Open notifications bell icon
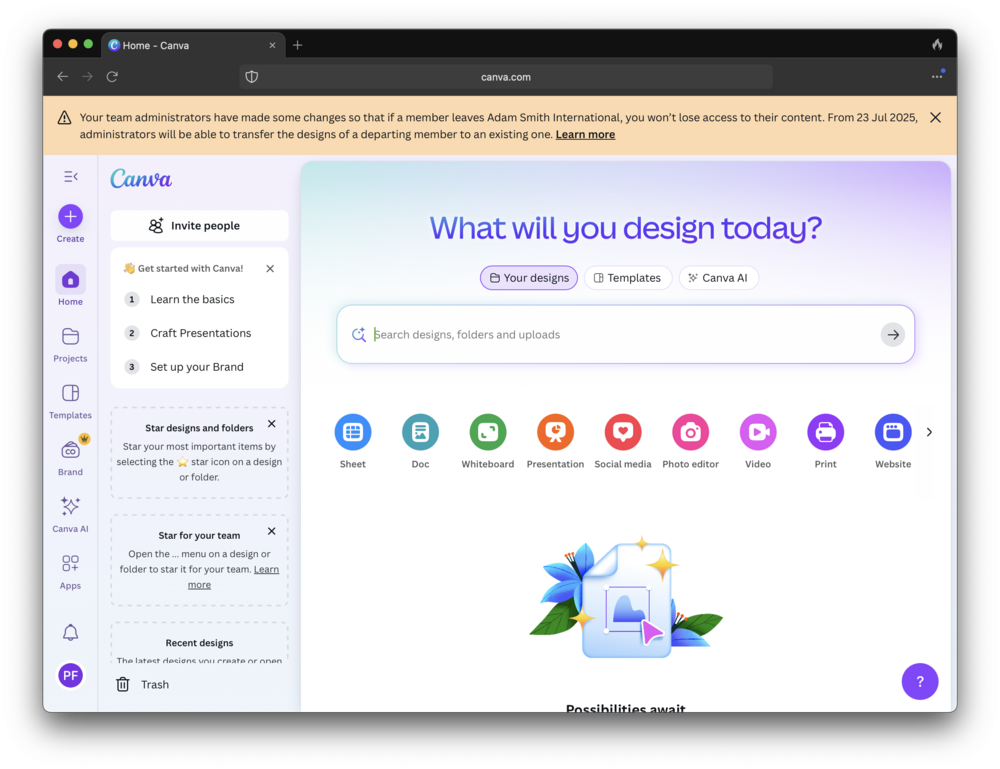 click(70, 632)
